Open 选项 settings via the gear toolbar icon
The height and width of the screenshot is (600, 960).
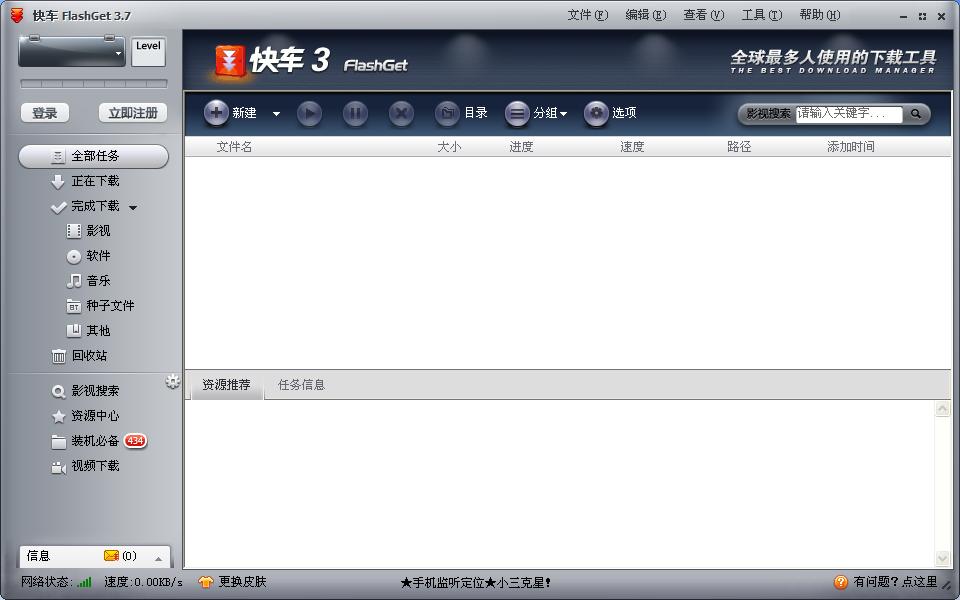point(598,113)
